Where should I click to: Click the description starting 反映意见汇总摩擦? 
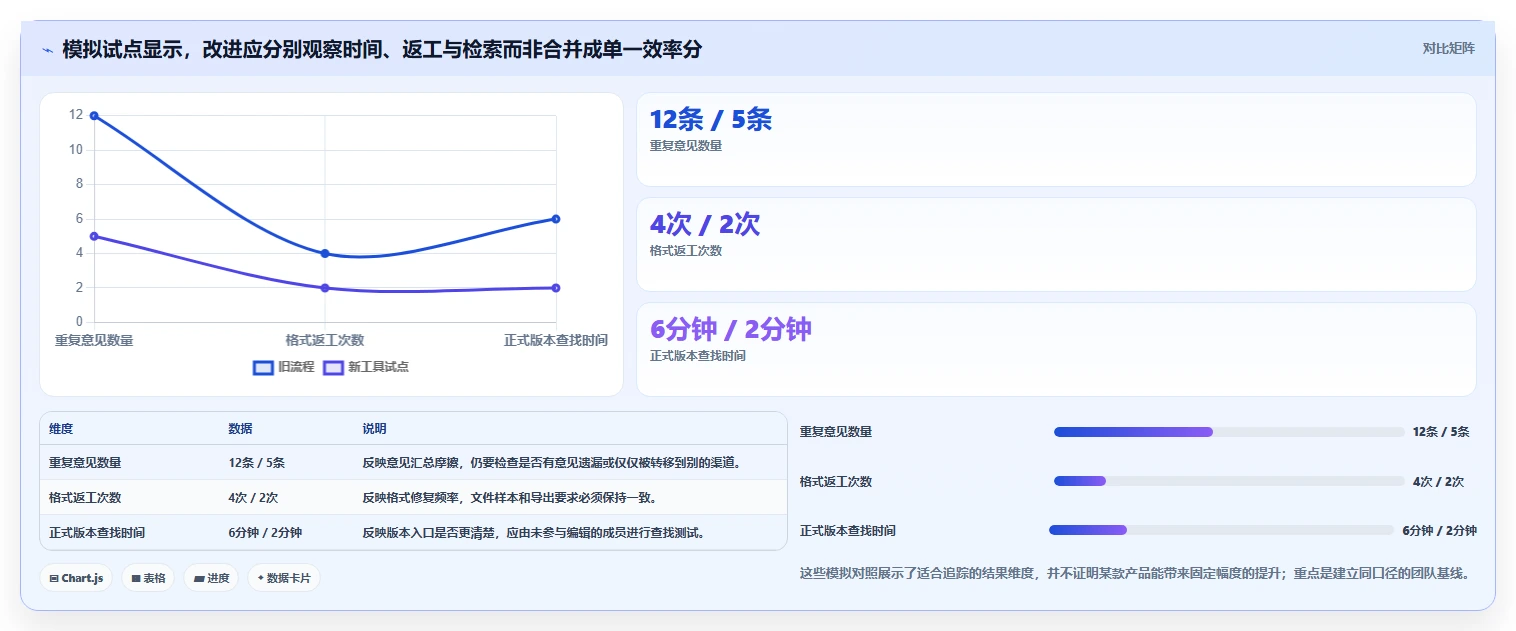pos(552,463)
